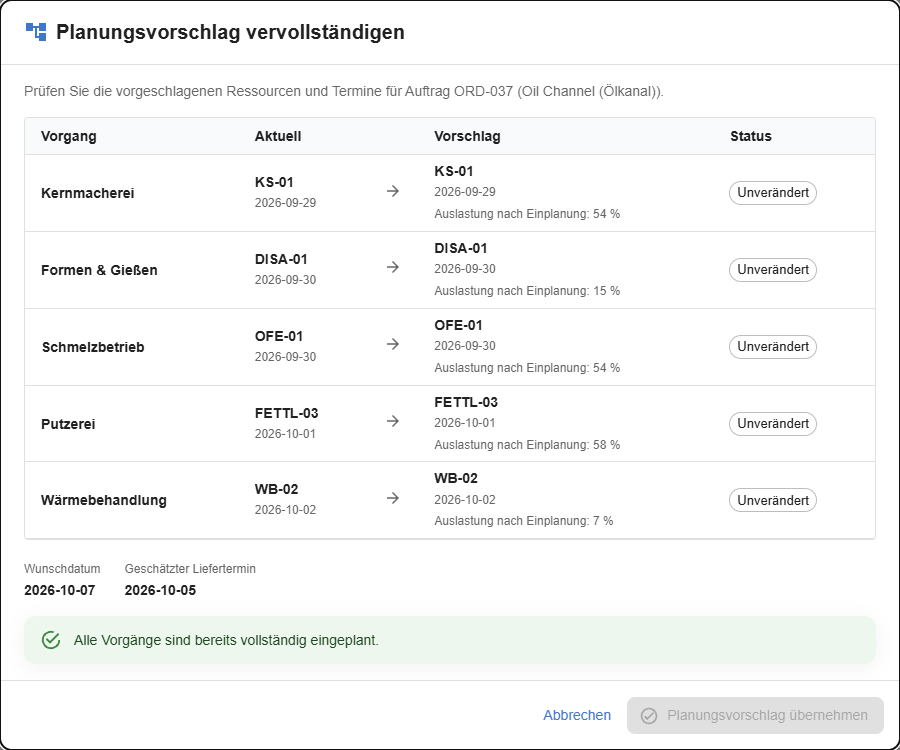Click the message Alle Vorgänge sind bereits vollständig eingeplant
900x750 pixels.
coord(226,640)
